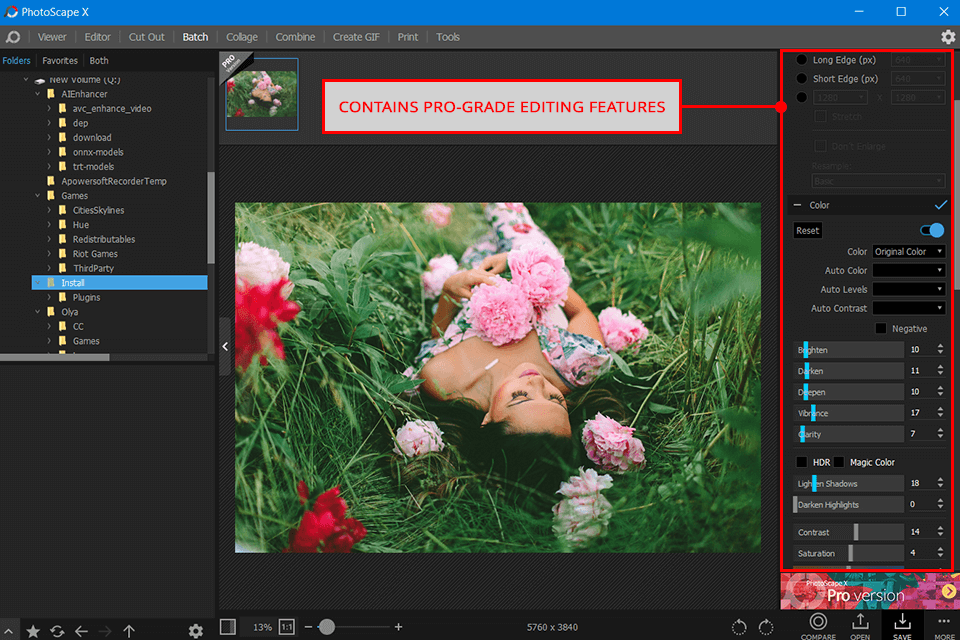Image resolution: width=960 pixels, height=640 pixels.
Task: Open the Auto Levels dropdown
Action: pos(908,289)
